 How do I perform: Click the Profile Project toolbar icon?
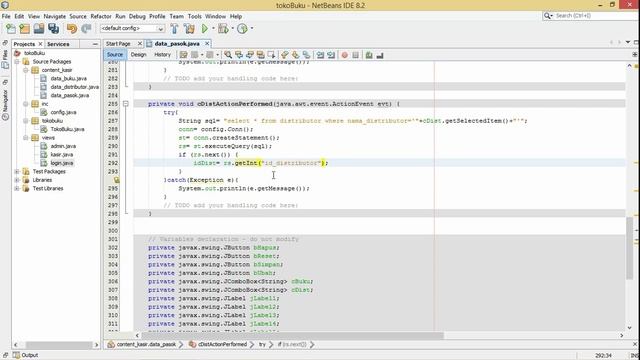point(242,29)
